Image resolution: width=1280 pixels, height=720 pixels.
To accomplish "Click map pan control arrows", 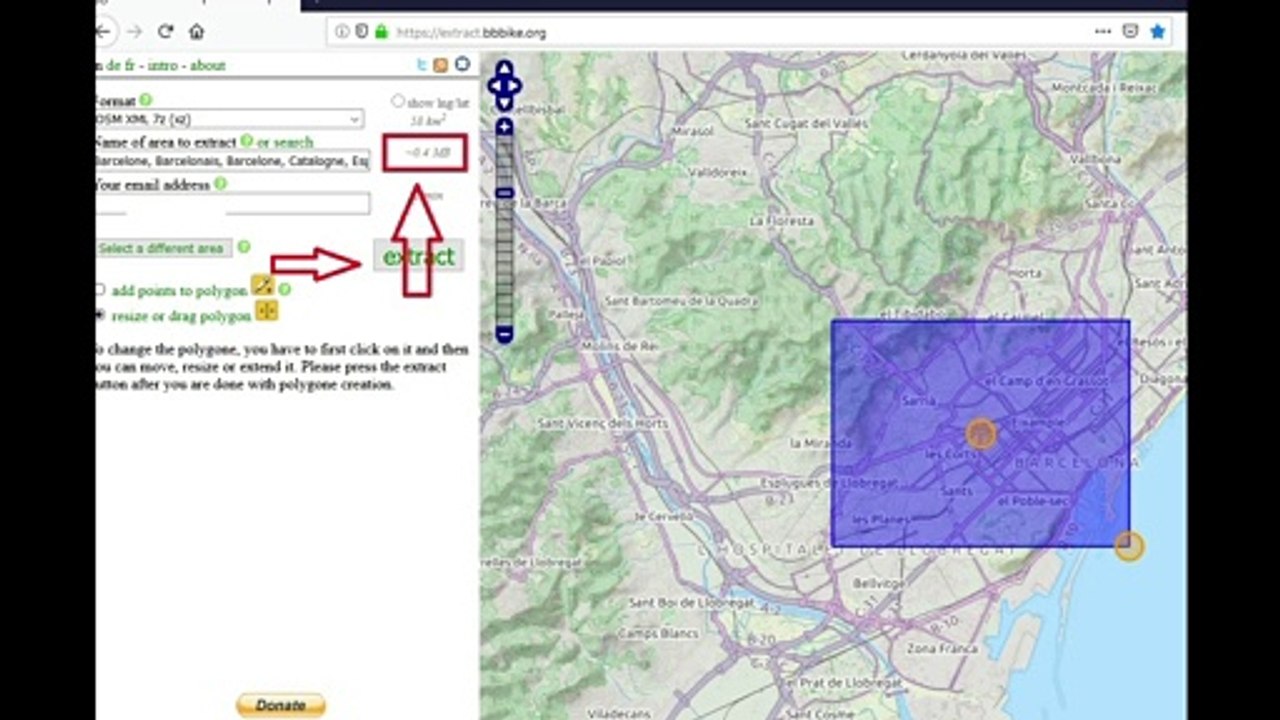I will tap(505, 85).
